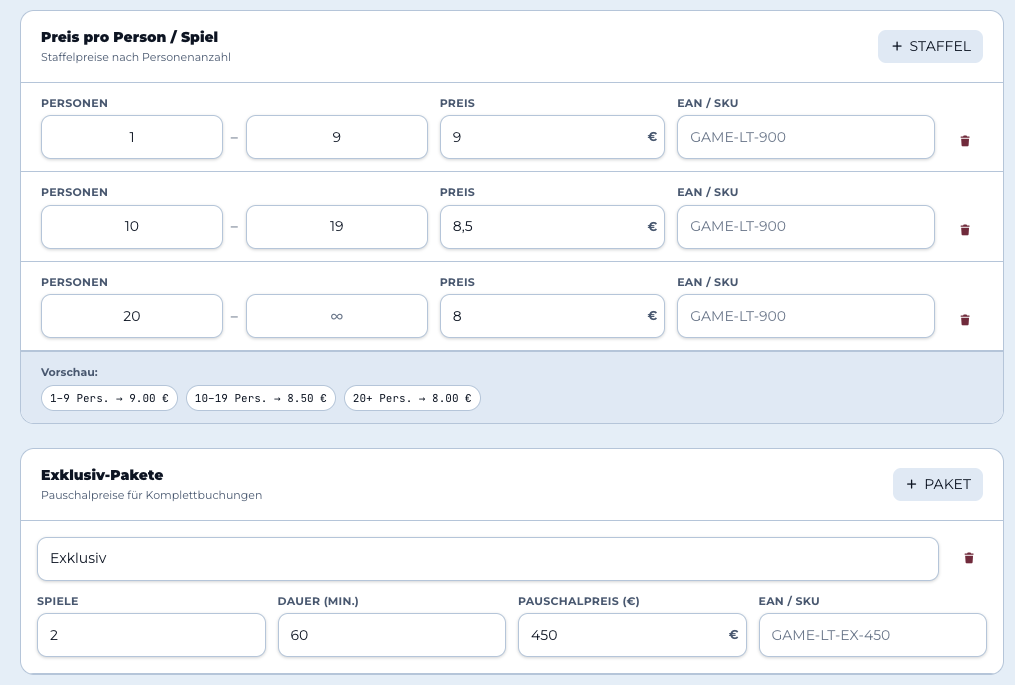Edit minimum persons field showing 20

tap(132, 317)
